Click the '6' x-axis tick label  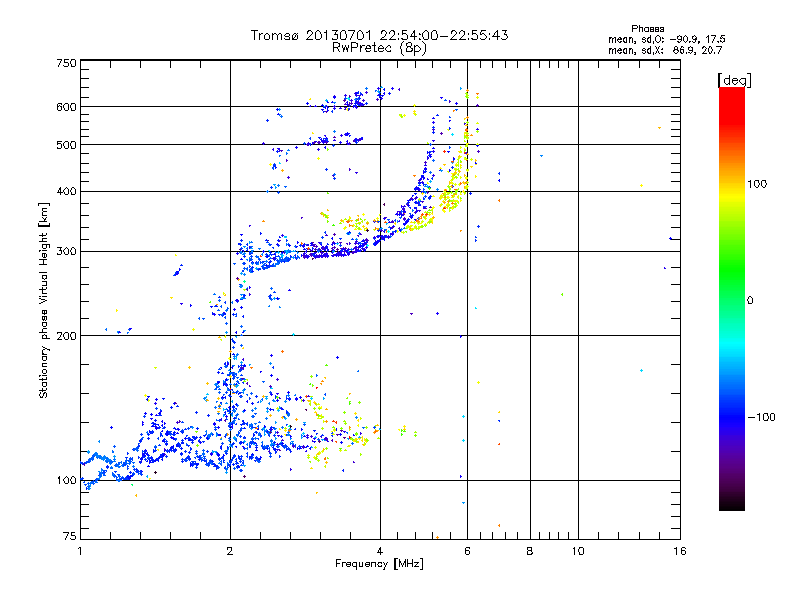[467, 551]
